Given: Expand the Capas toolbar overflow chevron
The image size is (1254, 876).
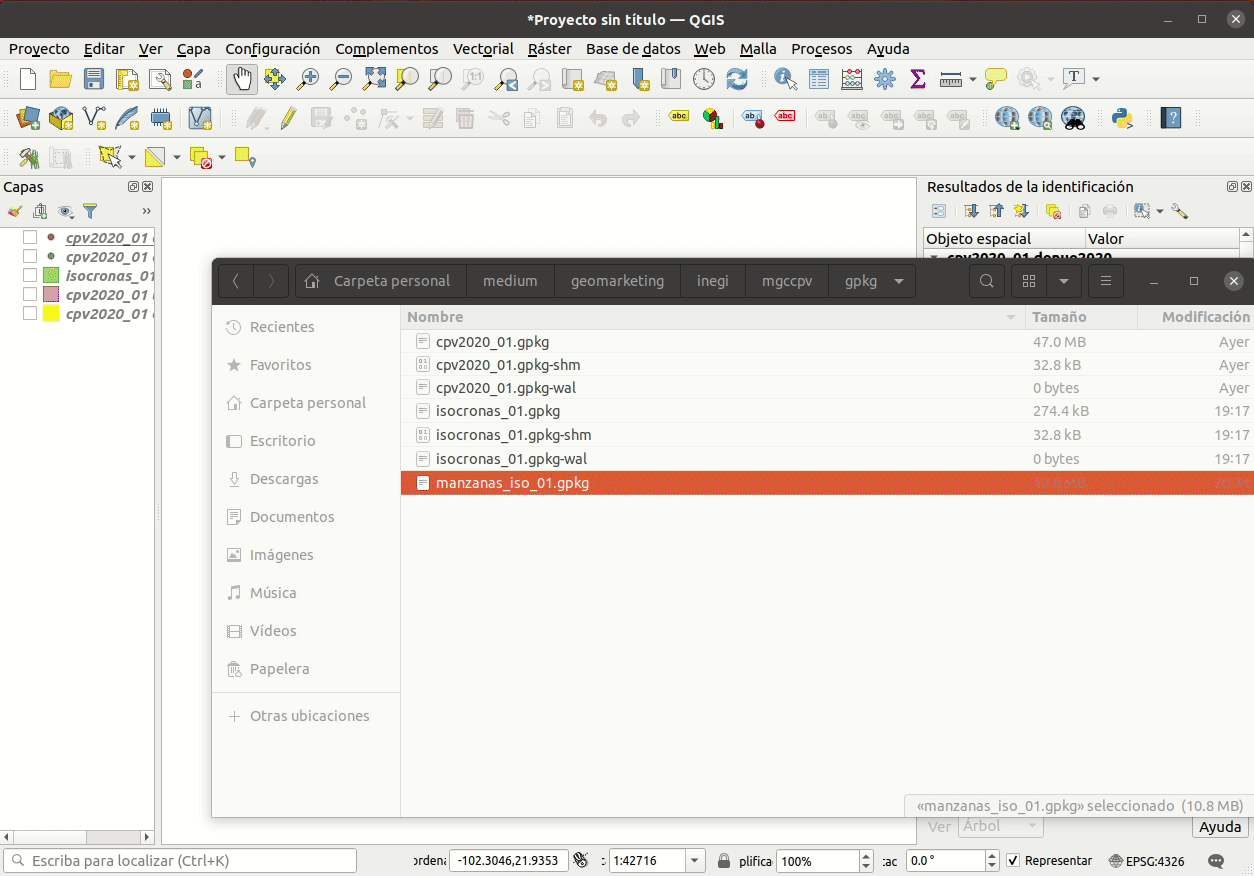Looking at the screenshot, I should [x=146, y=211].
